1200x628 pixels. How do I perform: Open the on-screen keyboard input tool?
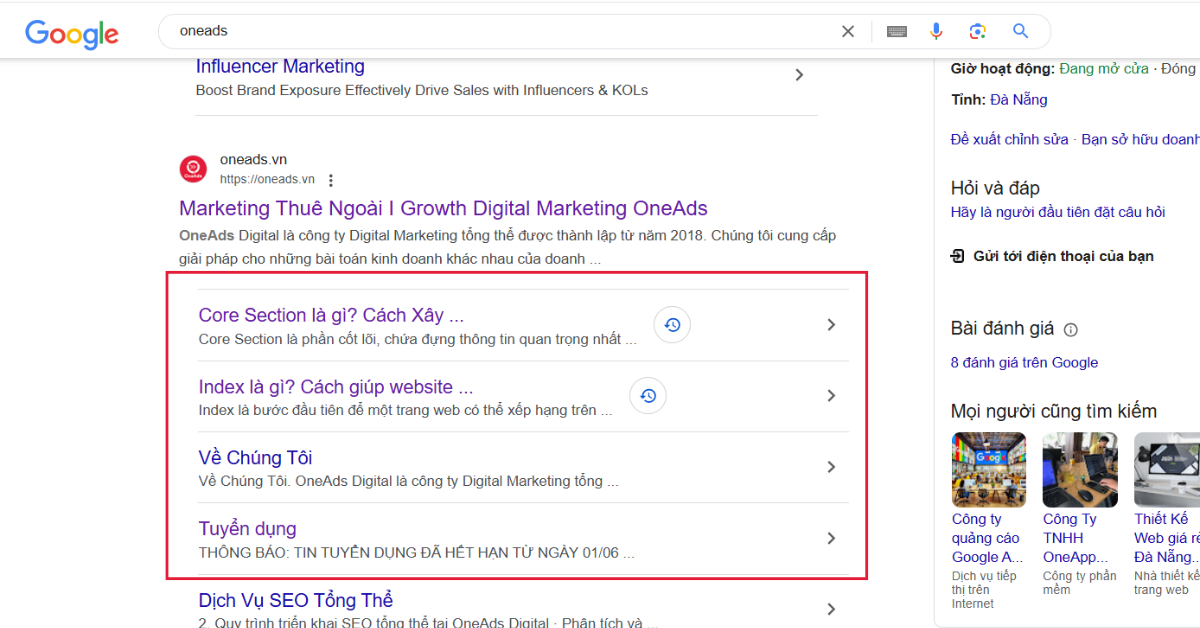click(x=897, y=31)
